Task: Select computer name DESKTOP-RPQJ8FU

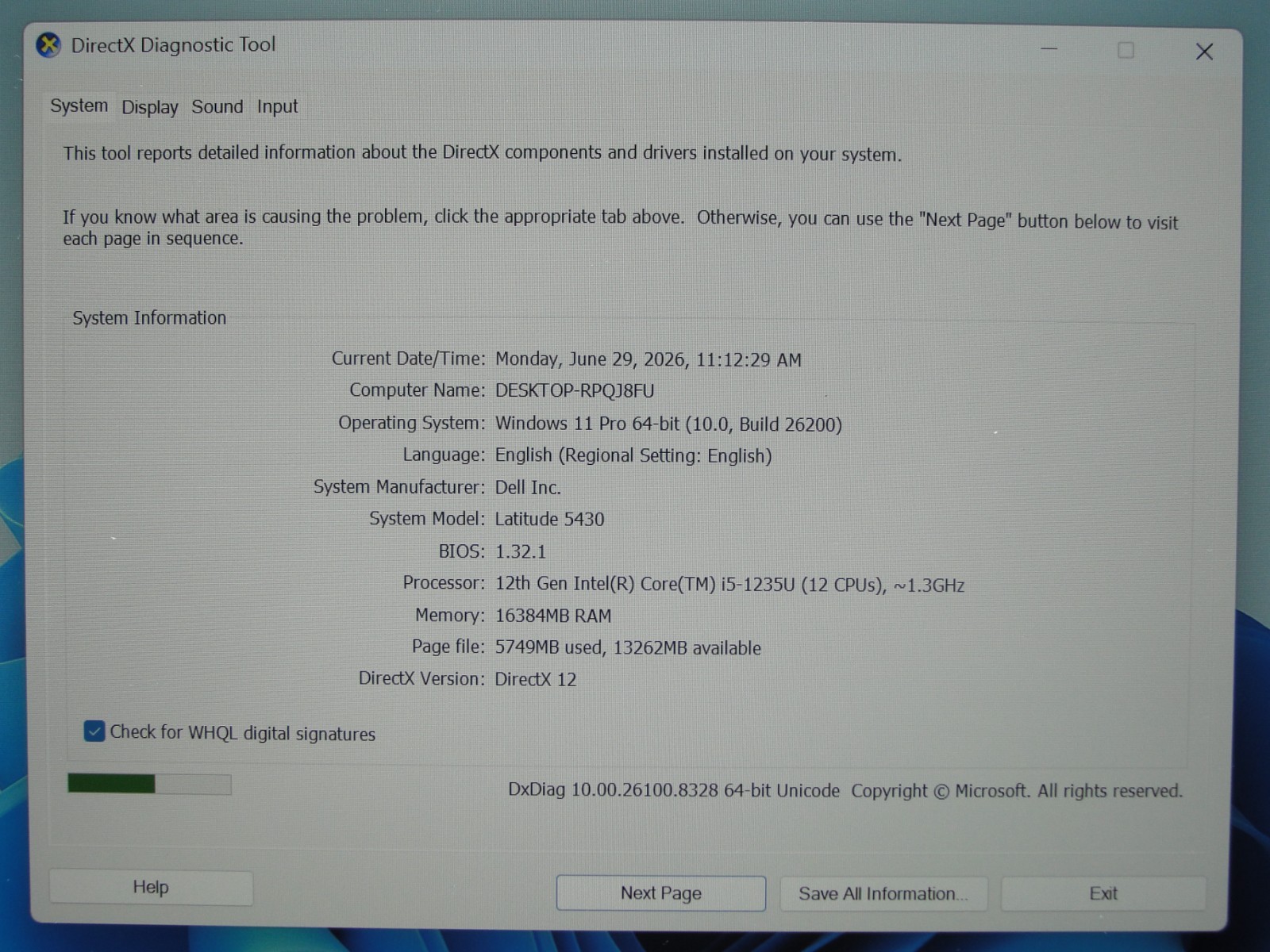Action: tap(575, 390)
